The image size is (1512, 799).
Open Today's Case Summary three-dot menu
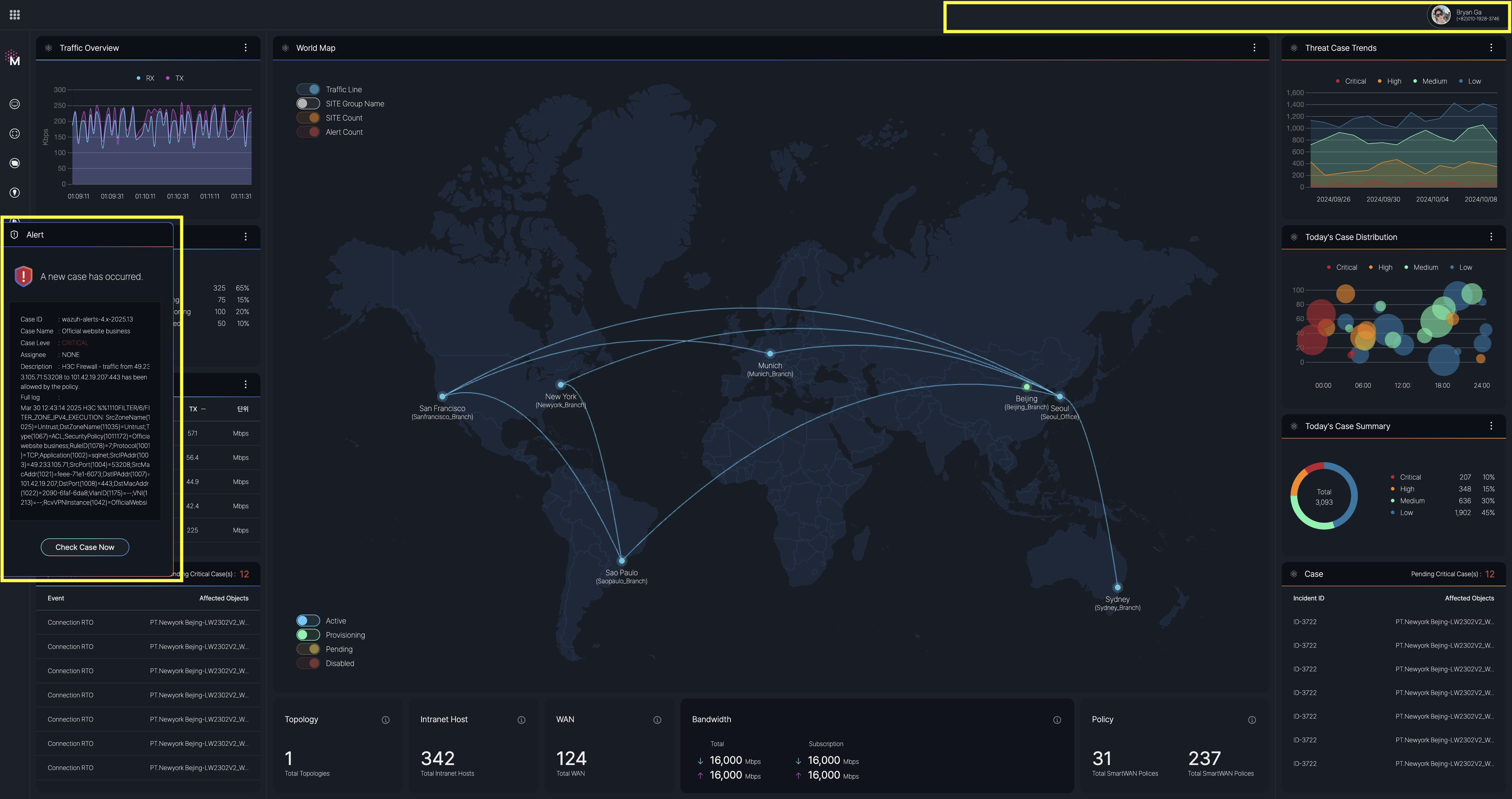pyautogui.click(x=1491, y=426)
